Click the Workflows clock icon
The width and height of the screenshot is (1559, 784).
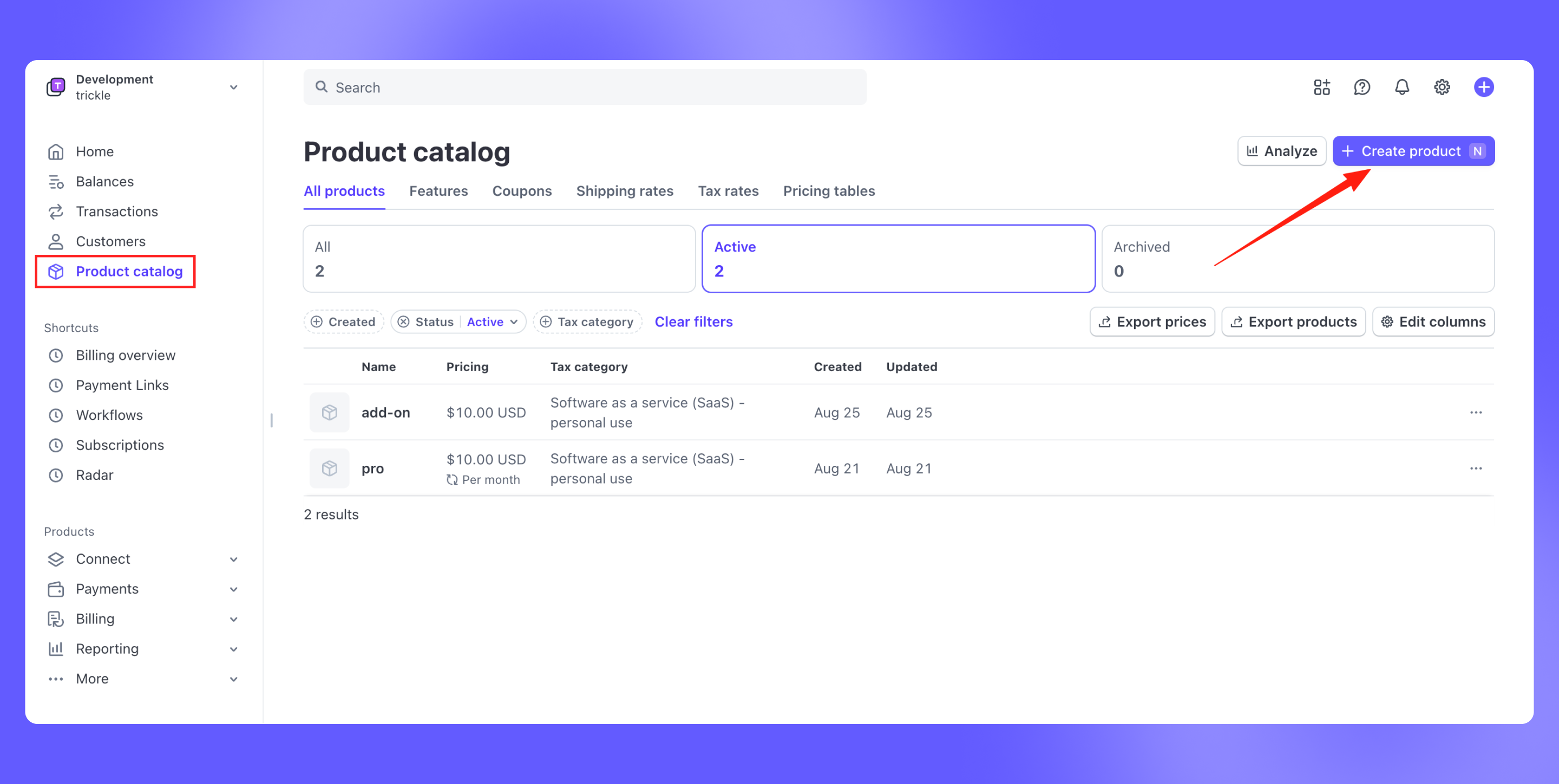point(56,415)
